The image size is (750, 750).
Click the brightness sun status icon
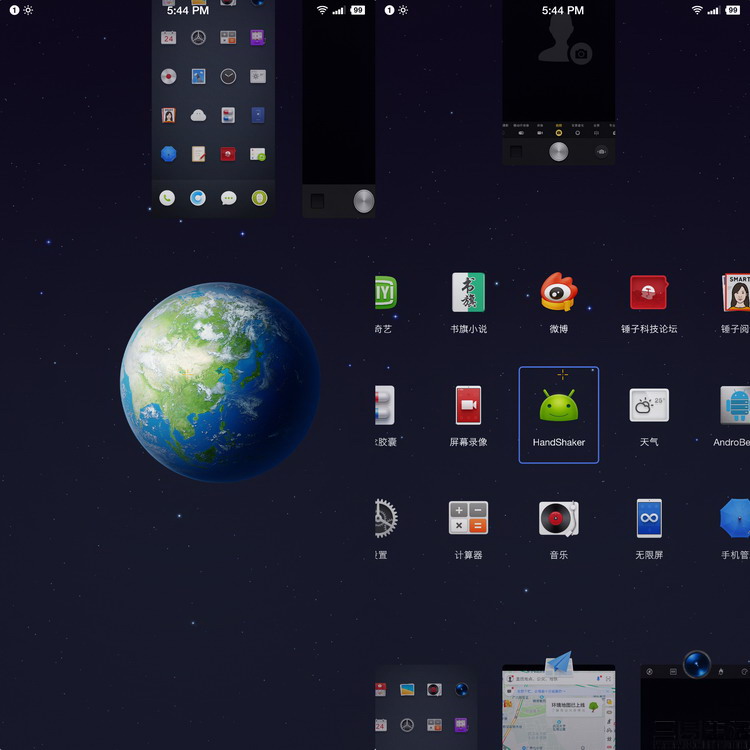[28, 10]
